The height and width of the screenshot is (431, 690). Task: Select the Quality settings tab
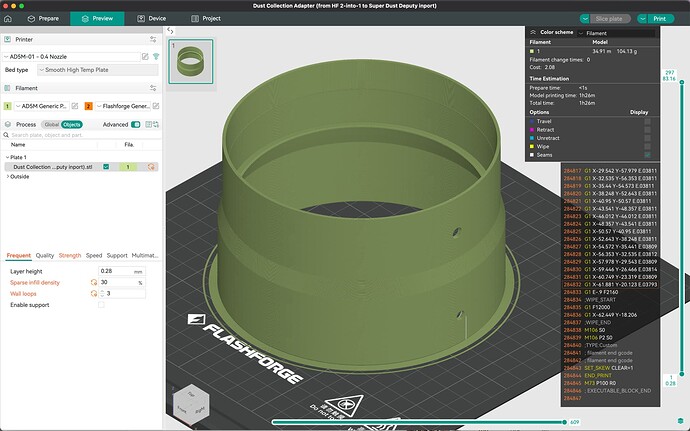[45, 255]
